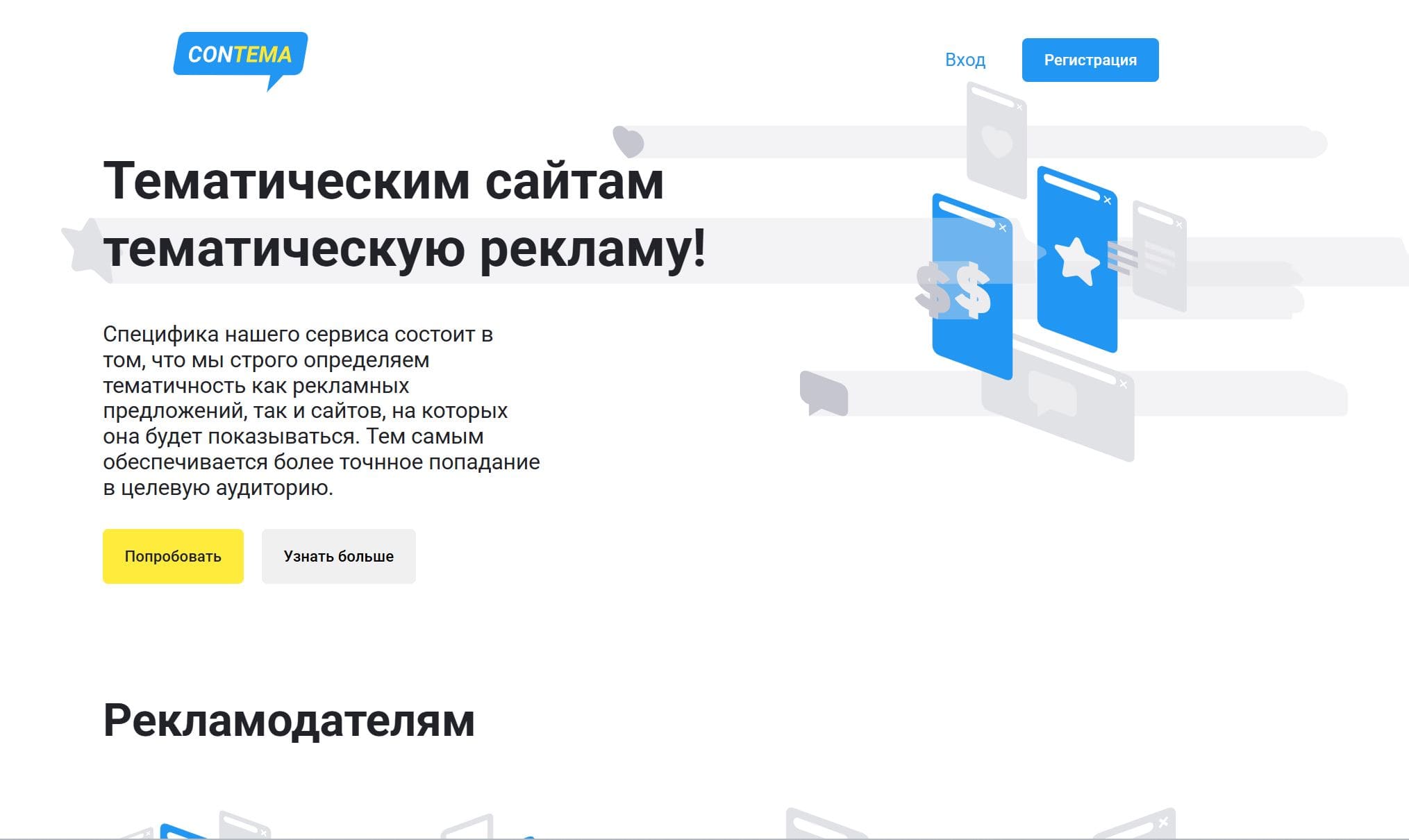Viewport: 1409px width, 840px height.
Task: Click the gray card with text lines
Action: click(1160, 257)
